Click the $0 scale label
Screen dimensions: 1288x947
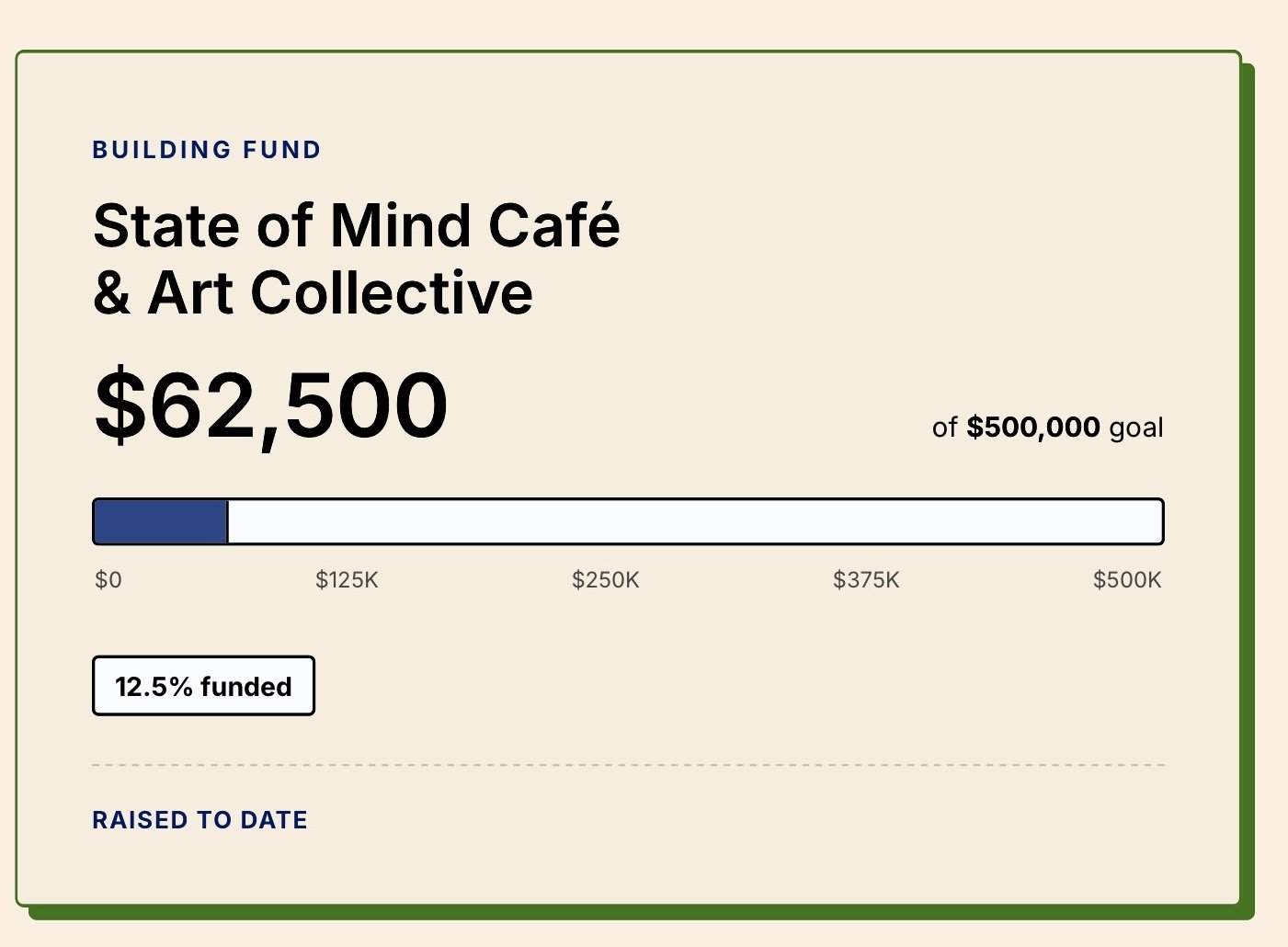tap(108, 580)
